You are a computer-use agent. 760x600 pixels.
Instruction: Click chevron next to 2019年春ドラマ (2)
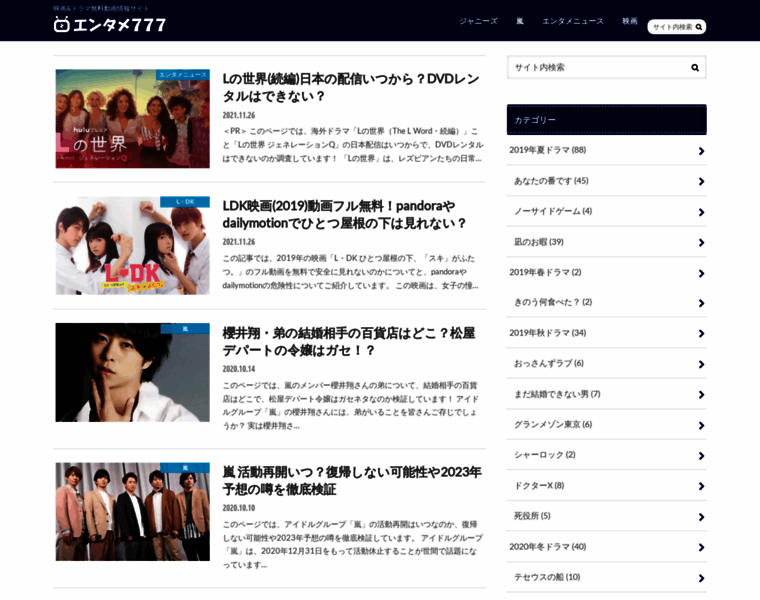(x=701, y=273)
